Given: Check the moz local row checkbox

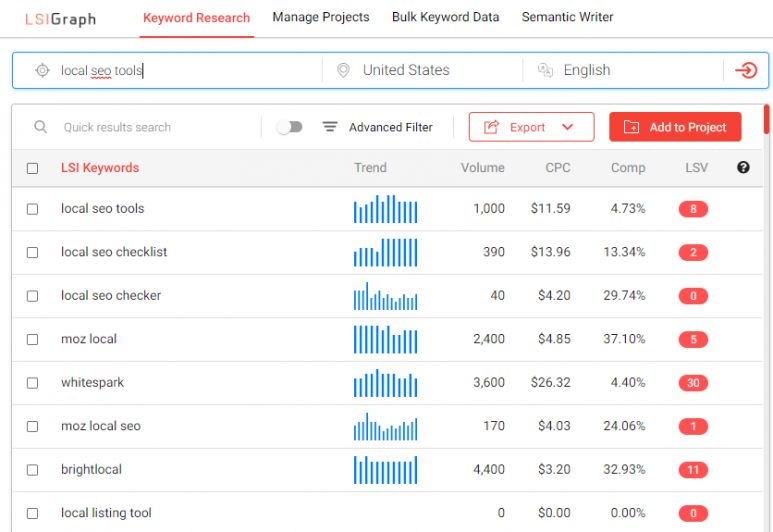Looking at the screenshot, I should click(33, 340).
